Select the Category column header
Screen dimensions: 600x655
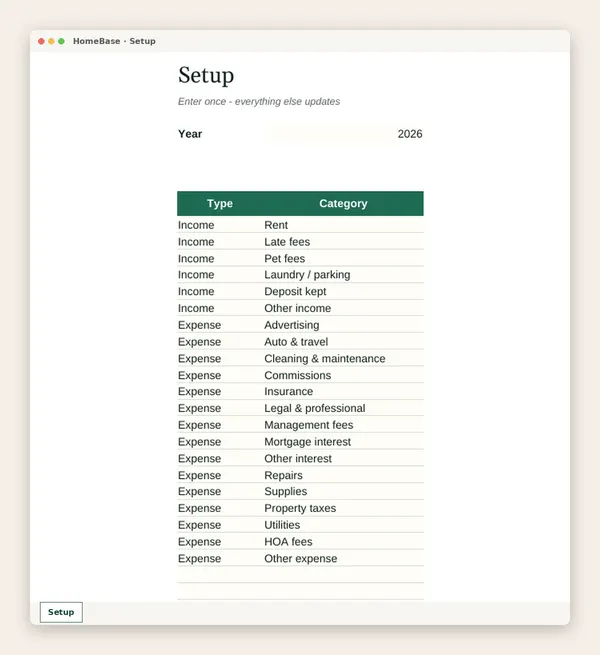pos(343,203)
